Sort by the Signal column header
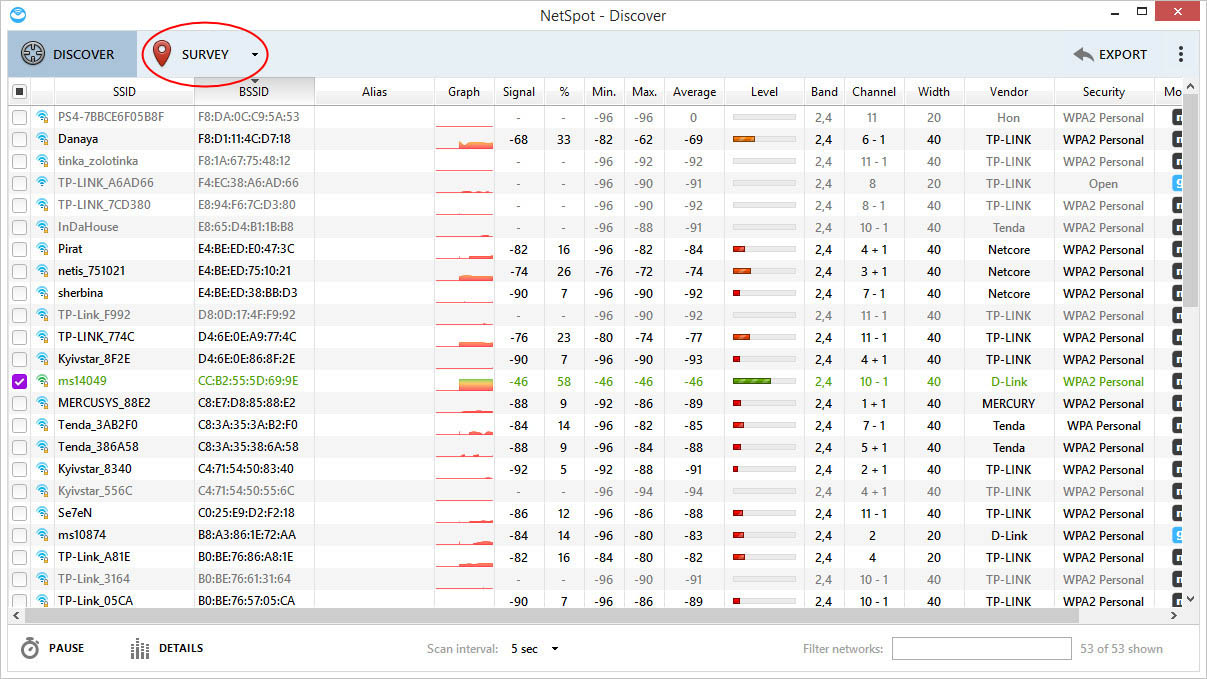This screenshot has width=1207, height=679. tap(519, 91)
